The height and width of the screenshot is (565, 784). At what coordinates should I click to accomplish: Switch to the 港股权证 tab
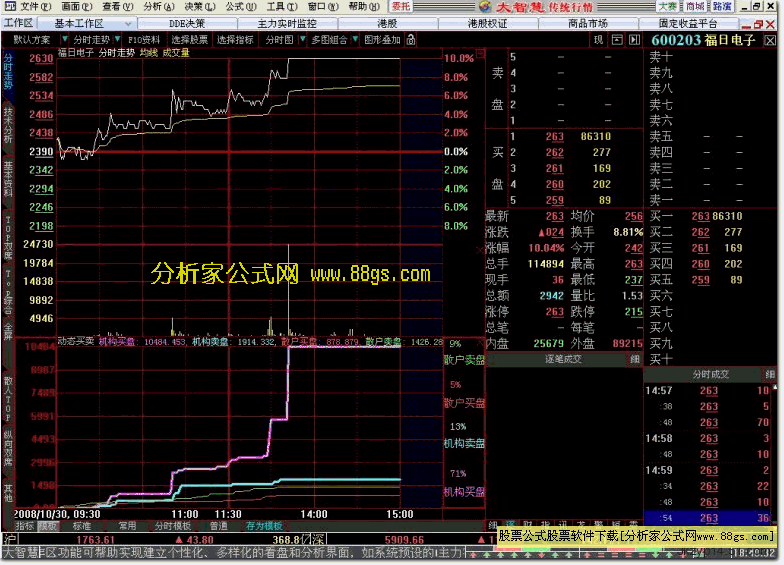coord(488,24)
